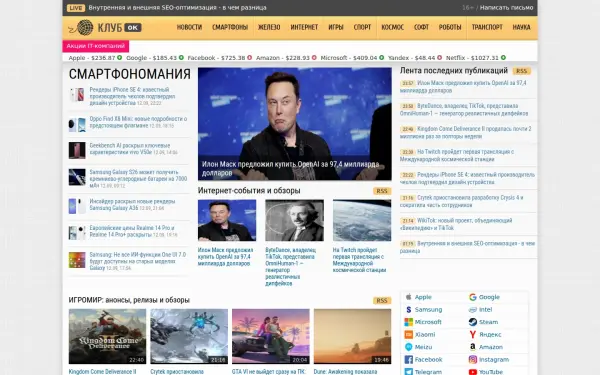
Task: Open the Samsung One UI 7.0 article
Action: coord(138,261)
